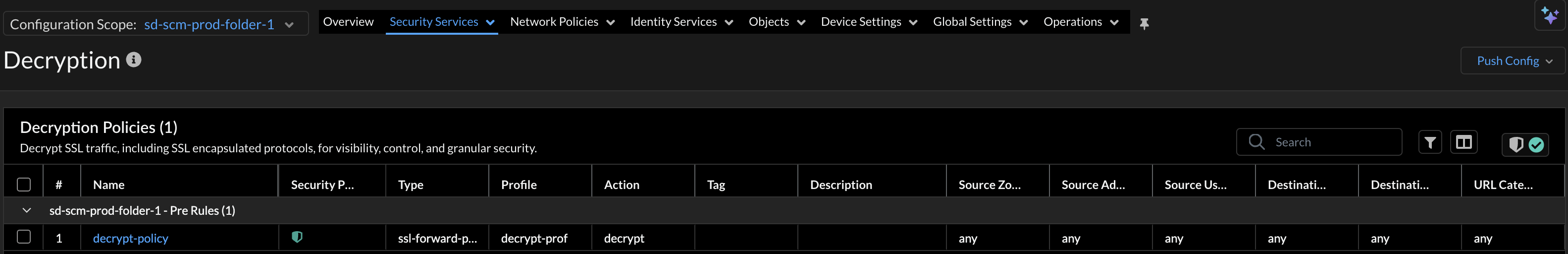This screenshot has width=1568, height=254.
Task: Open the column layout chooser icon
Action: point(1463,142)
